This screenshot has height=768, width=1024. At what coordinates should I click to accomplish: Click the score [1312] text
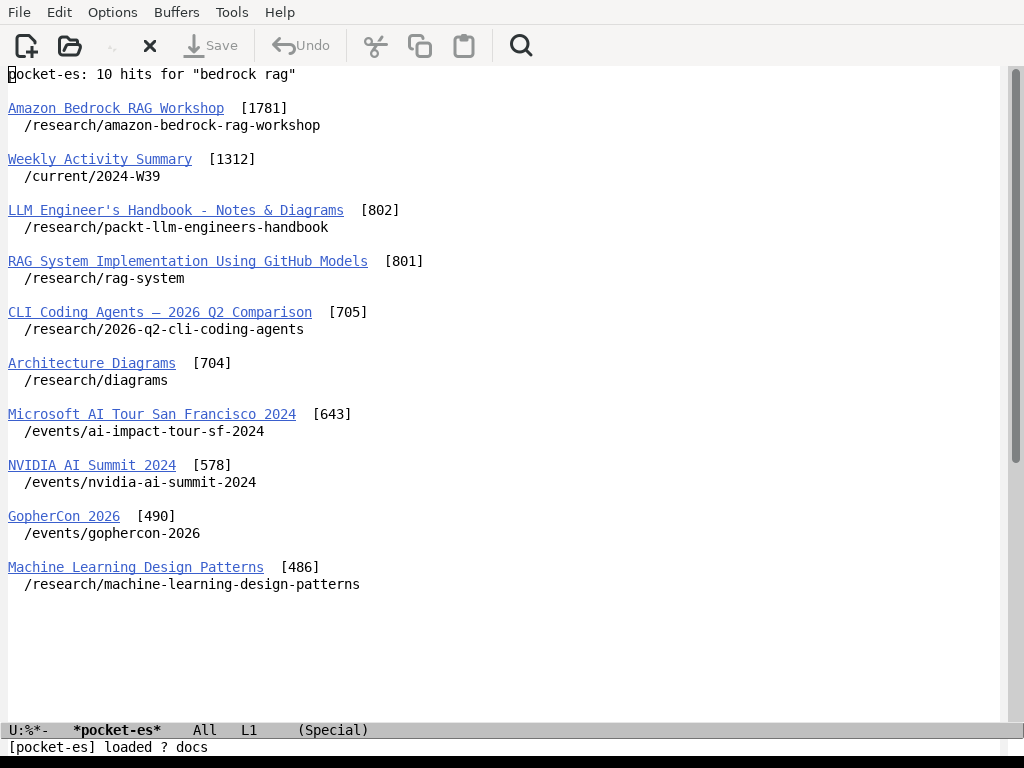pyautogui.click(x=232, y=159)
